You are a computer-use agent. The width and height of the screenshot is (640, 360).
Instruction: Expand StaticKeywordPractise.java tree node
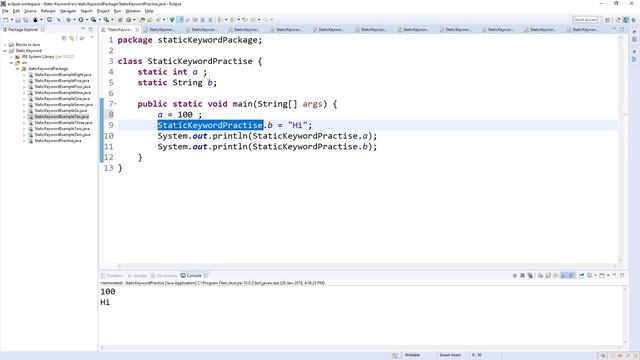(x=24, y=140)
